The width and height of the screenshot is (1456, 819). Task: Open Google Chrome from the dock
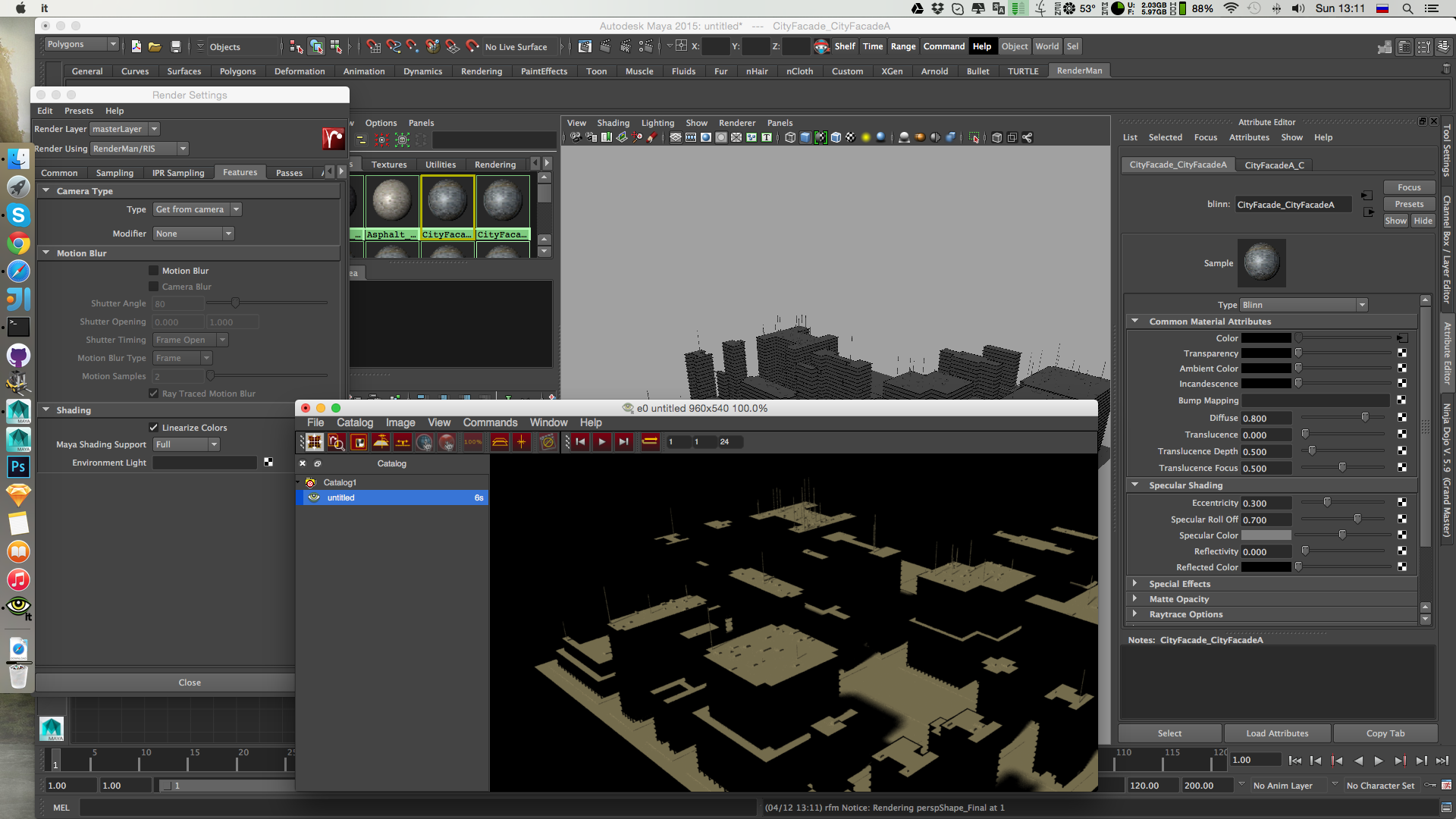pyautogui.click(x=19, y=243)
